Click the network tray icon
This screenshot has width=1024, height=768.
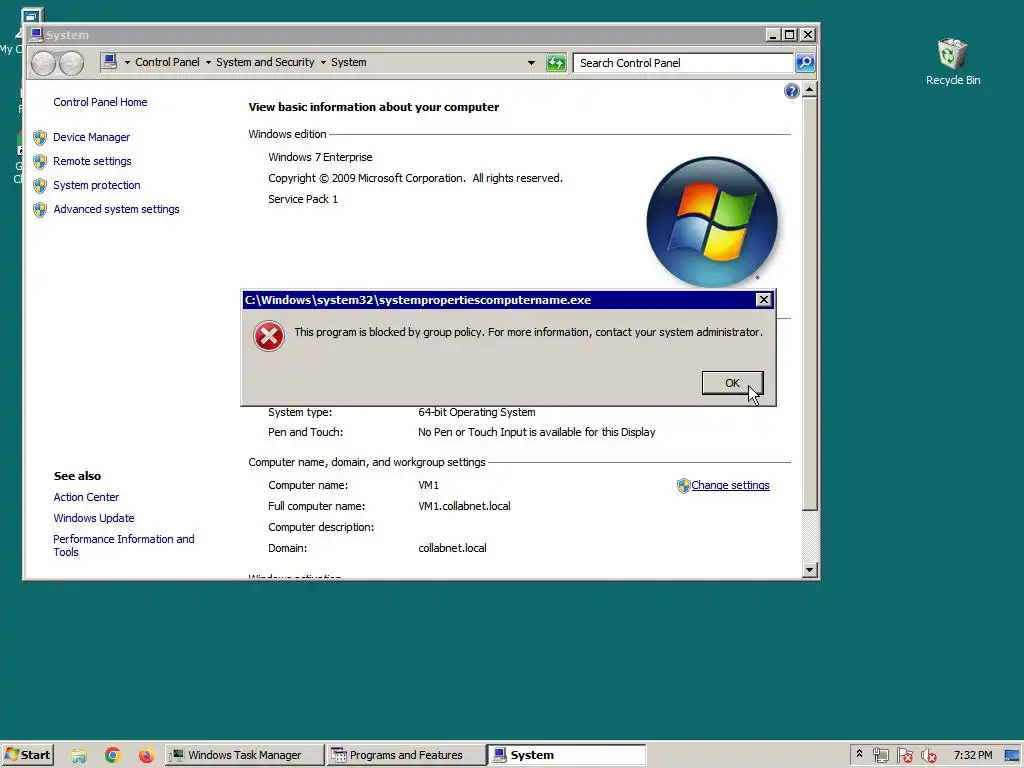click(x=880, y=756)
